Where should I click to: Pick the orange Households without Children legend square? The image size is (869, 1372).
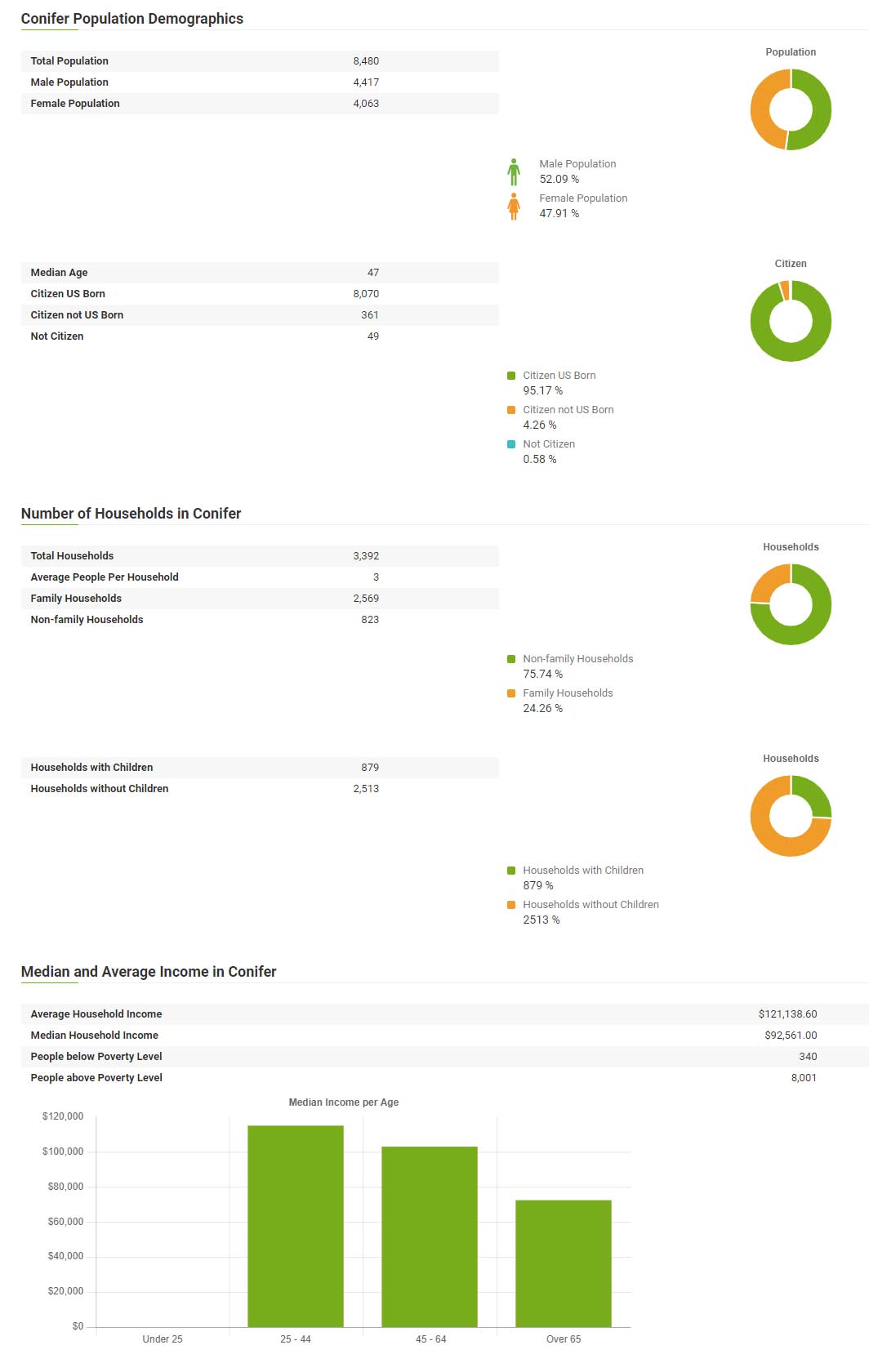[x=511, y=905]
